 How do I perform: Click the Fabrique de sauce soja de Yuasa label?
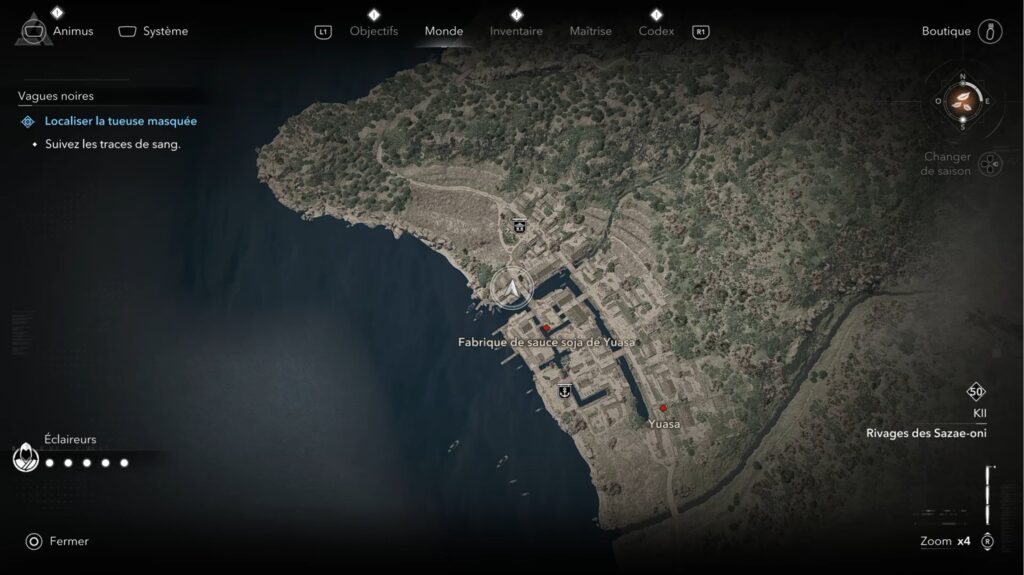point(547,342)
